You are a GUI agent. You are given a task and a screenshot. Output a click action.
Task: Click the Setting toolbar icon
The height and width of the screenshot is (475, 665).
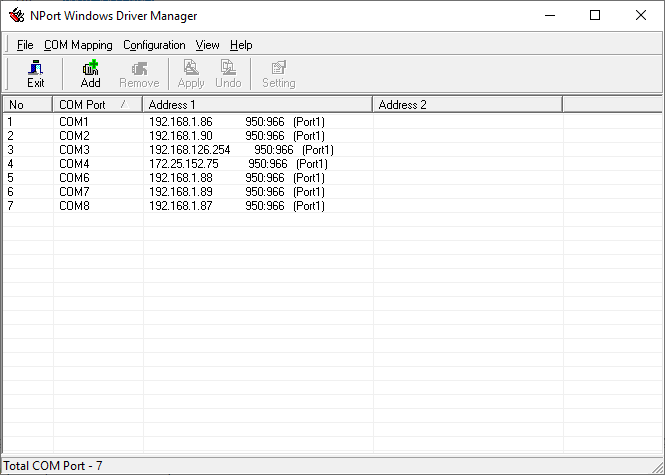coord(279,74)
